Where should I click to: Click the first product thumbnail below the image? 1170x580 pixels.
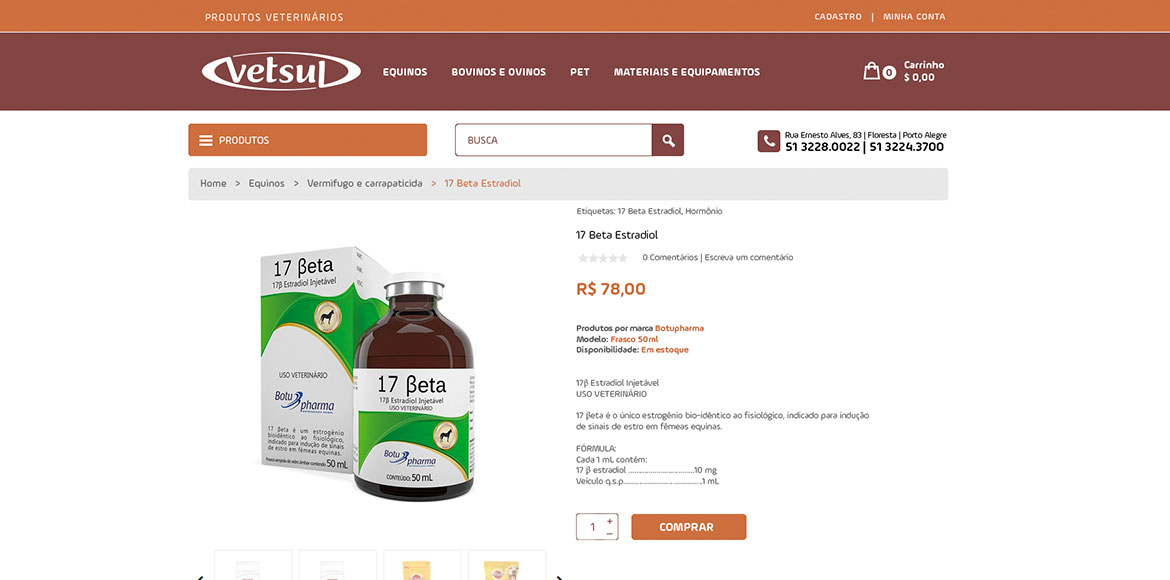tap(253, 565)
